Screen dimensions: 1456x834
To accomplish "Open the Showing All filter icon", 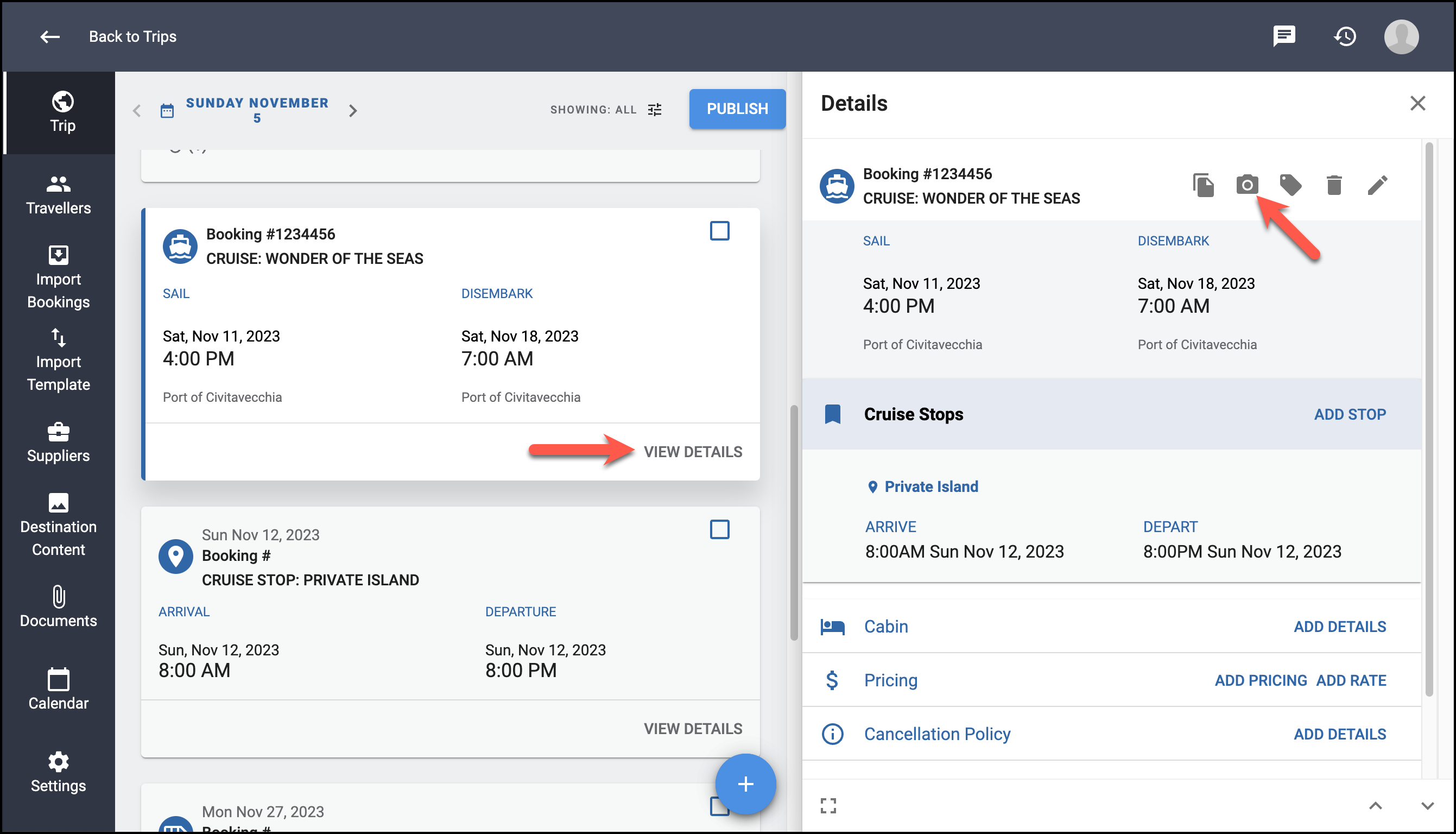I will [654, 109].
